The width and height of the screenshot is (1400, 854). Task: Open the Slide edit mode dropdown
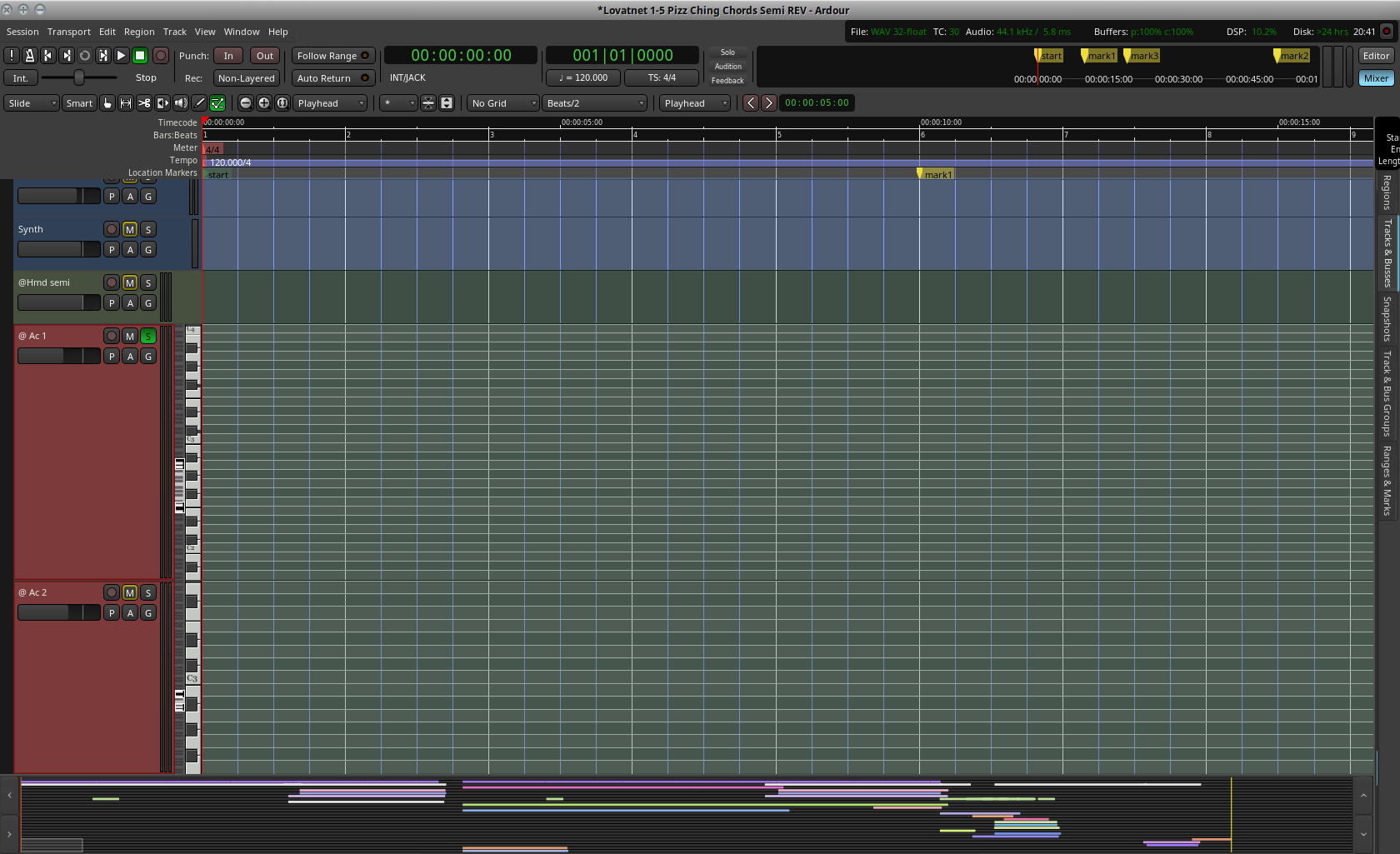click(32, 103)
